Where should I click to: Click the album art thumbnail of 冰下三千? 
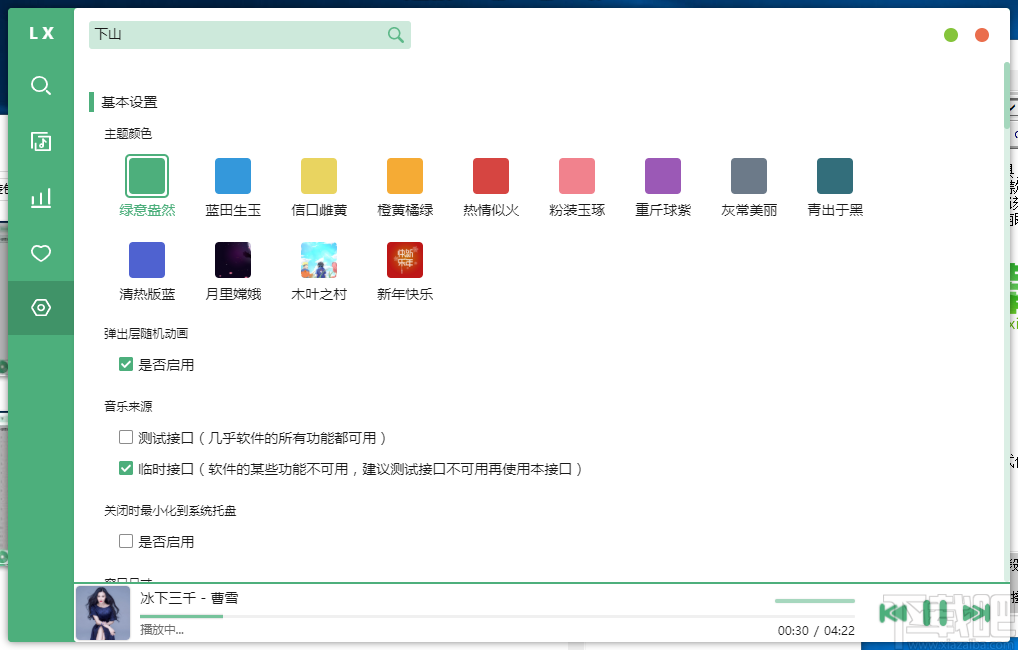(x=102, y=612)
